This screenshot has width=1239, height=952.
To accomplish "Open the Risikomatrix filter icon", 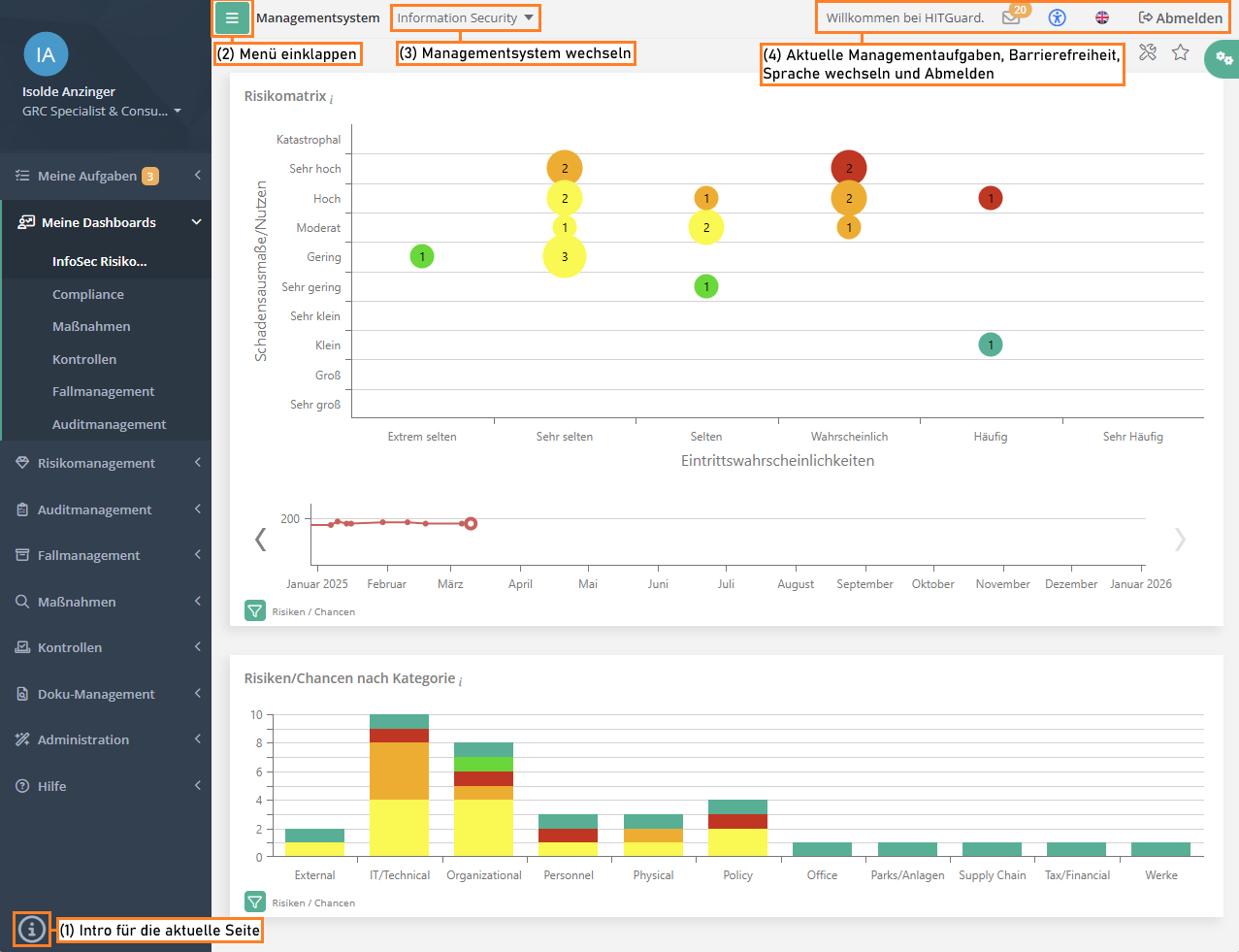I will pos(254,611).
